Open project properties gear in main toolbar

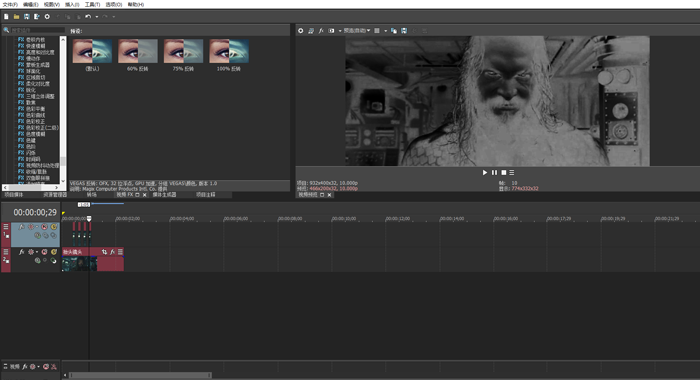pyautogui.click(x=47, y=17)
